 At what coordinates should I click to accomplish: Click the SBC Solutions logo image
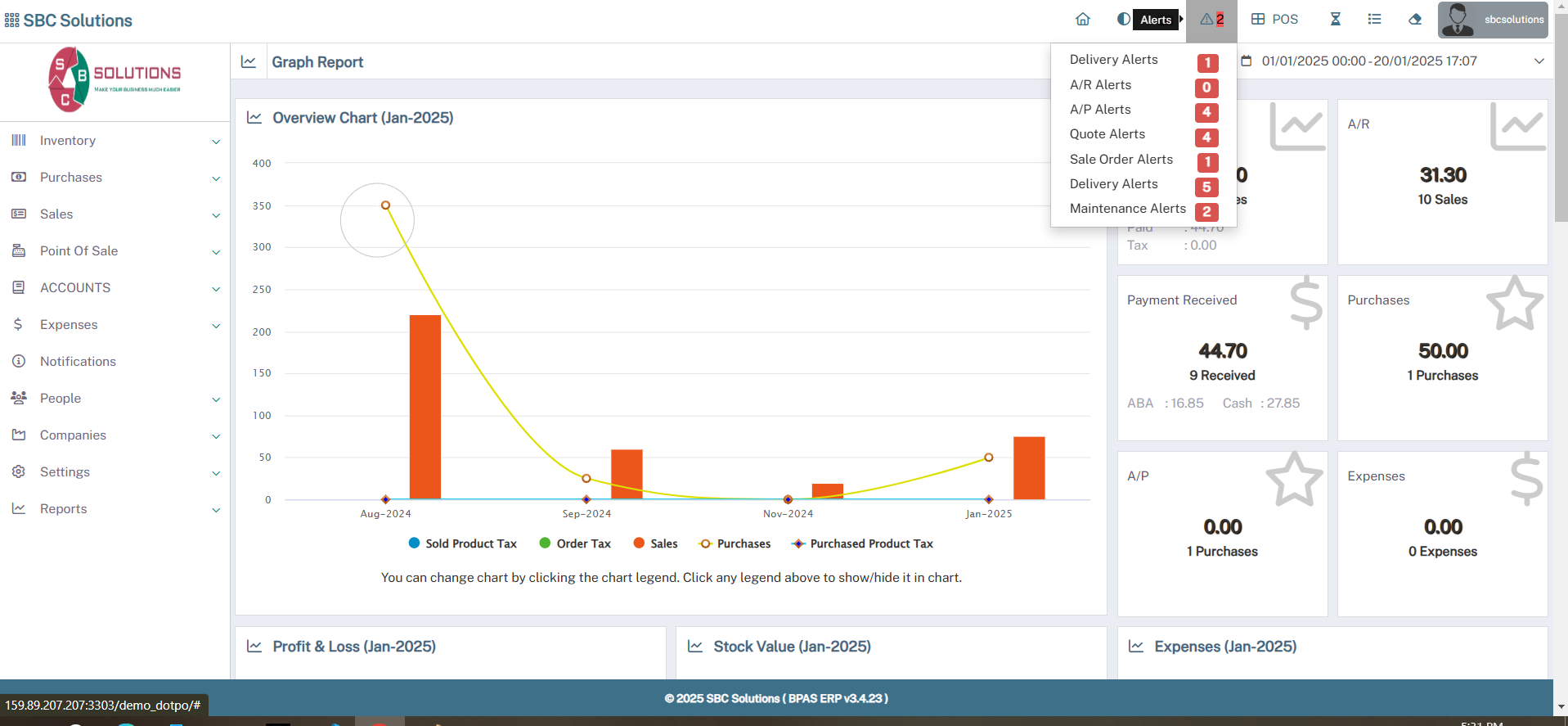click(115, 79)
